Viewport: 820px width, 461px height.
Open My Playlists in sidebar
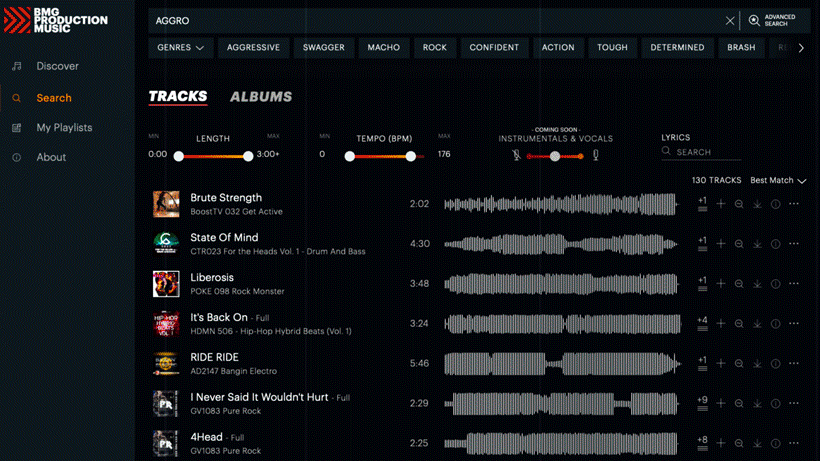(x=64, y=128)
